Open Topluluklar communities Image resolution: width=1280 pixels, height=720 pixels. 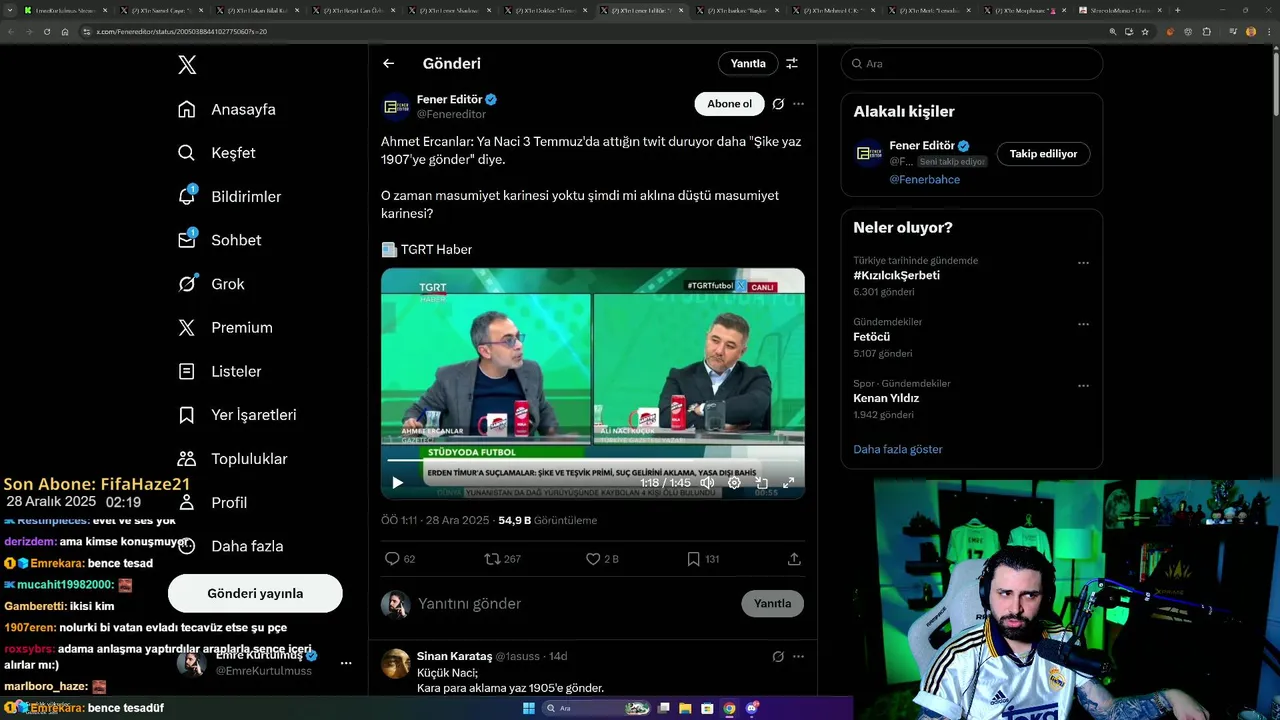[x=232, y=459]
